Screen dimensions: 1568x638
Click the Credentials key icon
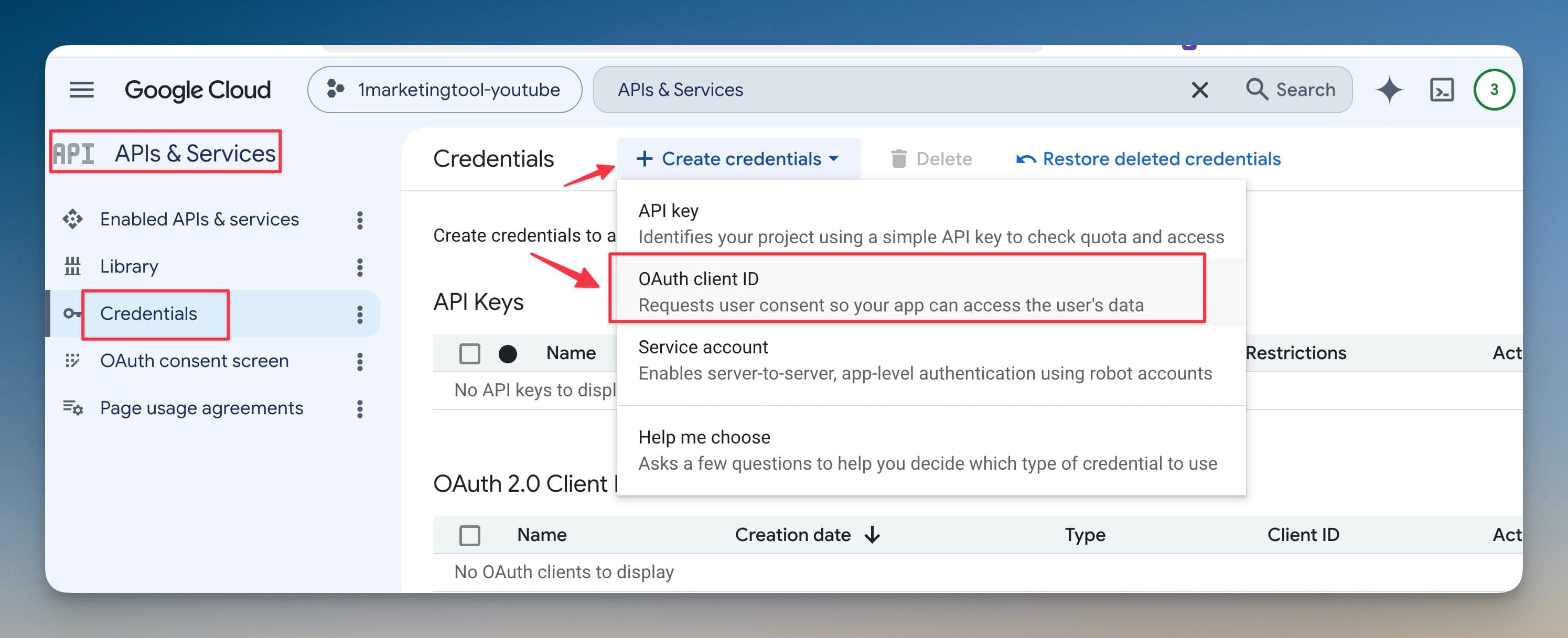coord(72,313)
